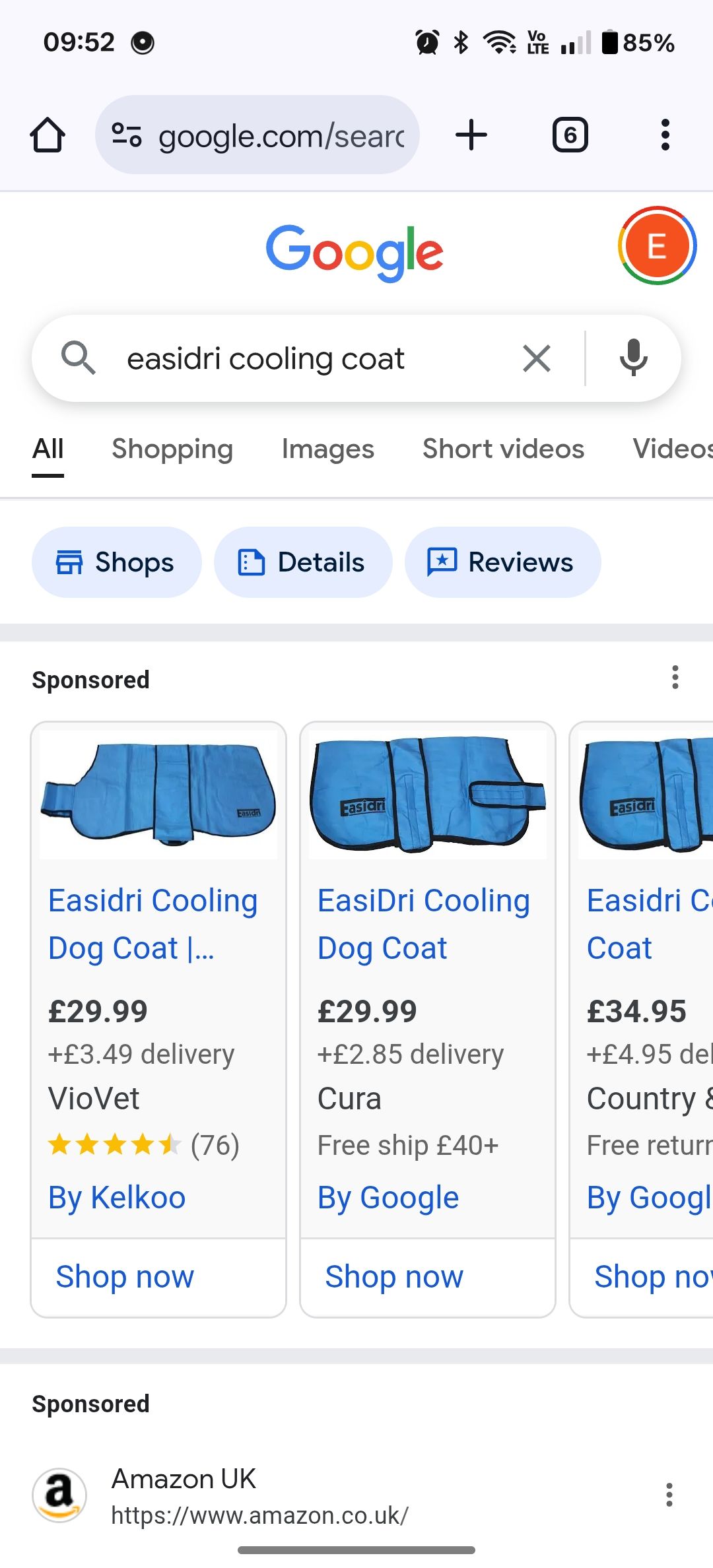Open the Short videos tab
713x1568 pixels.
(503, 449)
